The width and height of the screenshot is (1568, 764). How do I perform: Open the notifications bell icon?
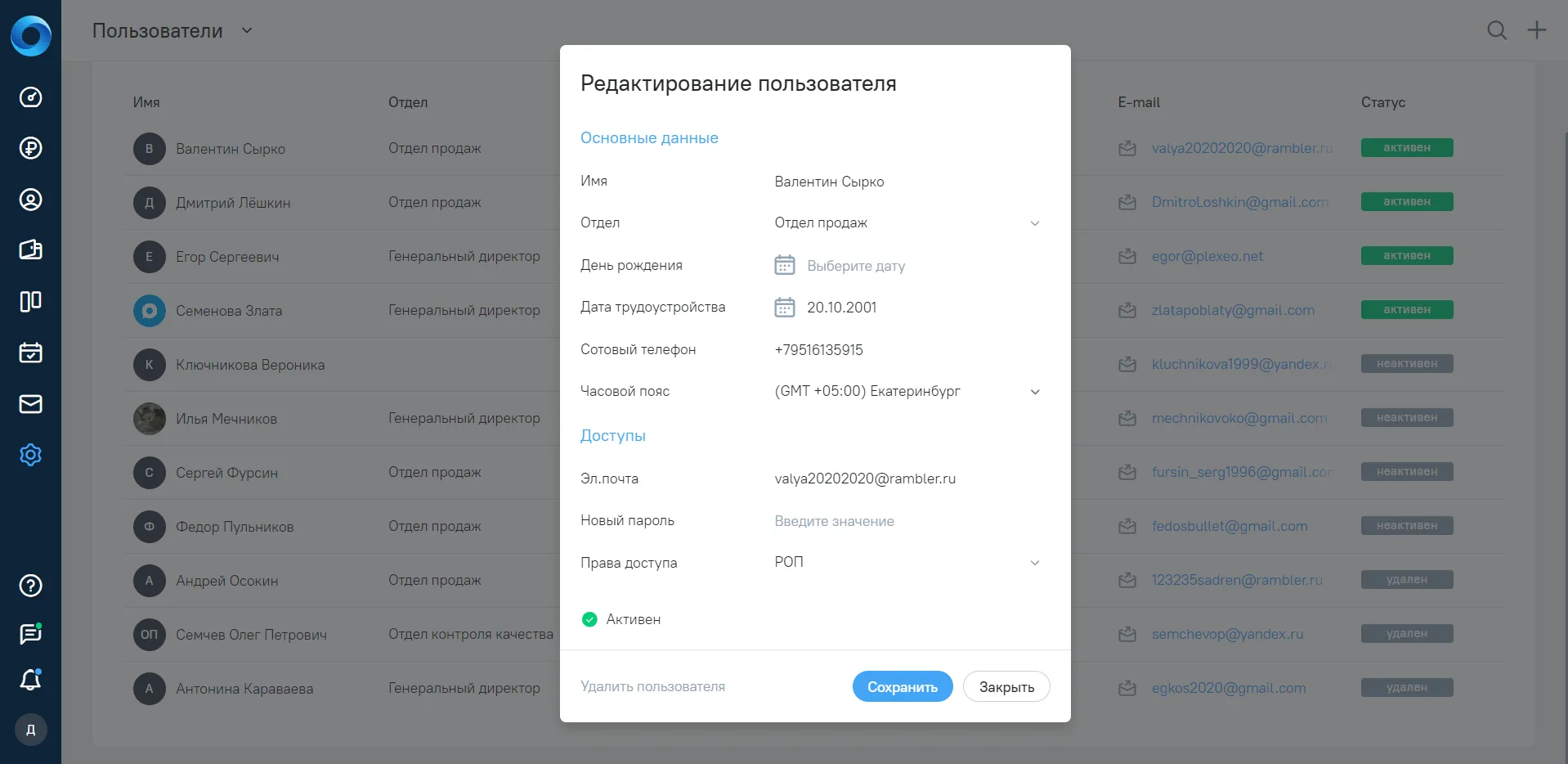(30, 680)
